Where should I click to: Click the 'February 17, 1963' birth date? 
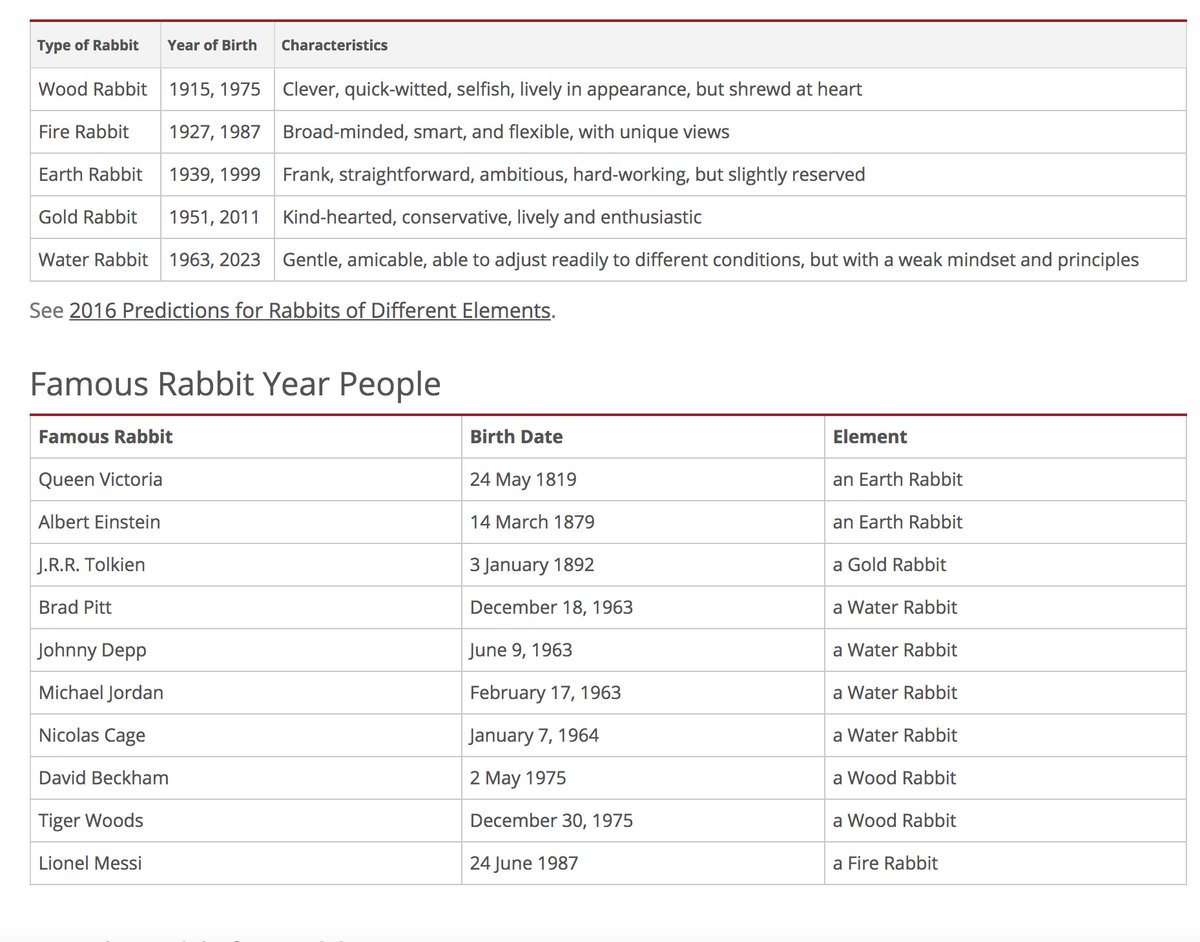click(x=545, y=692)
